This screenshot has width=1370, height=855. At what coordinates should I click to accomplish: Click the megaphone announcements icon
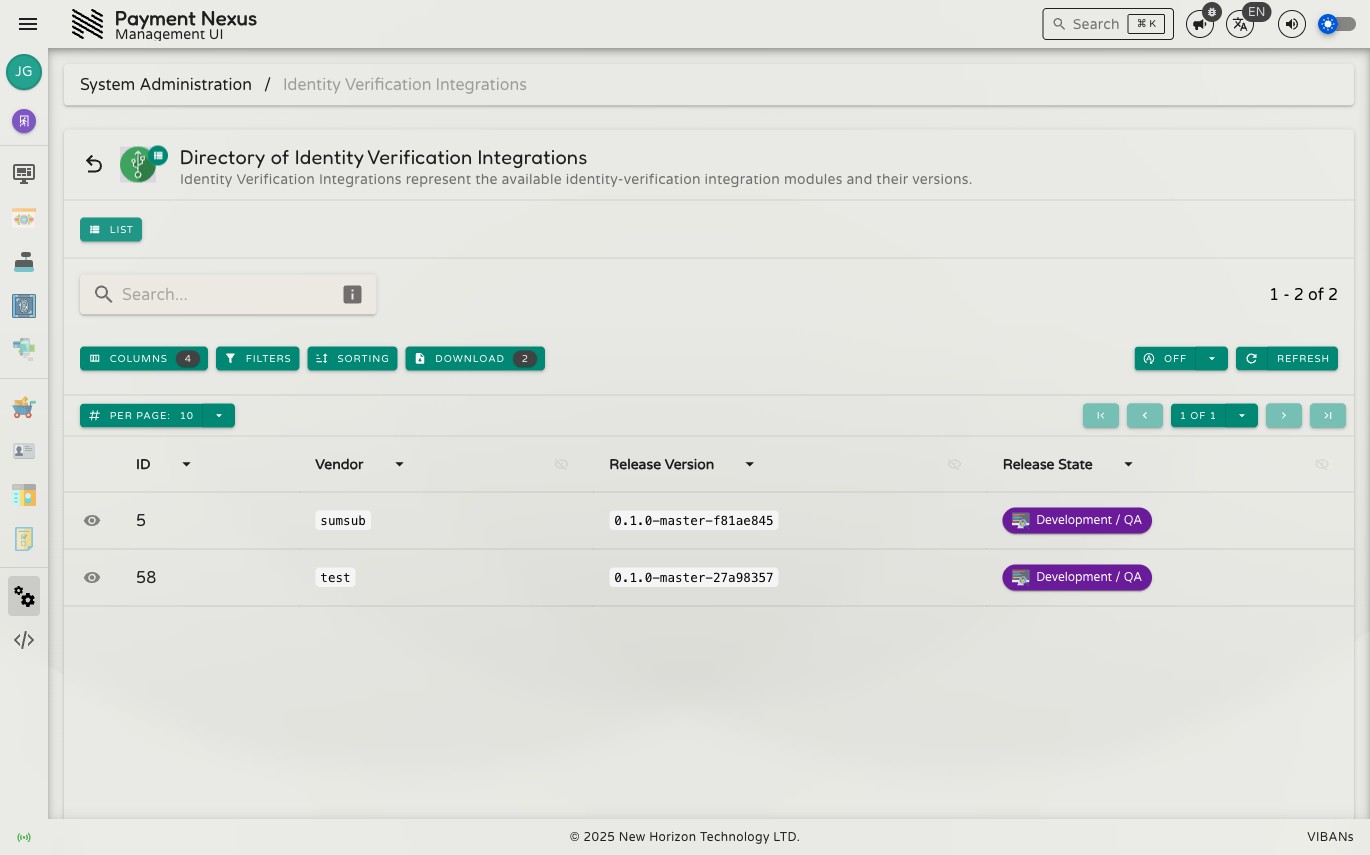point(1199,24)
